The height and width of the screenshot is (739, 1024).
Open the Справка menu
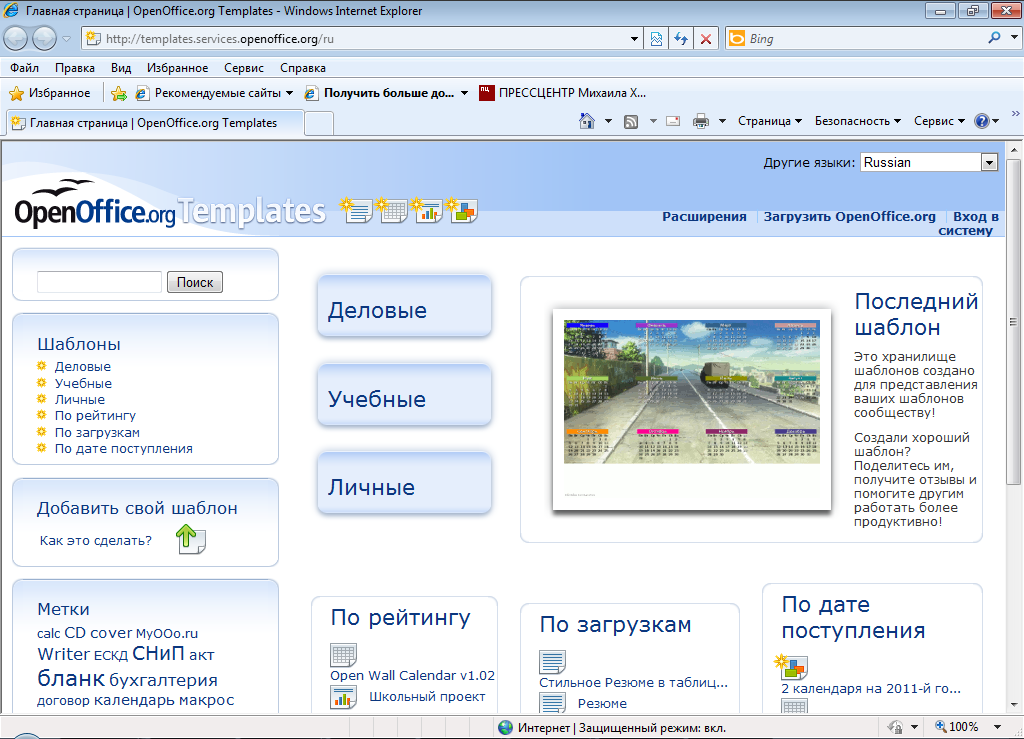303,68
